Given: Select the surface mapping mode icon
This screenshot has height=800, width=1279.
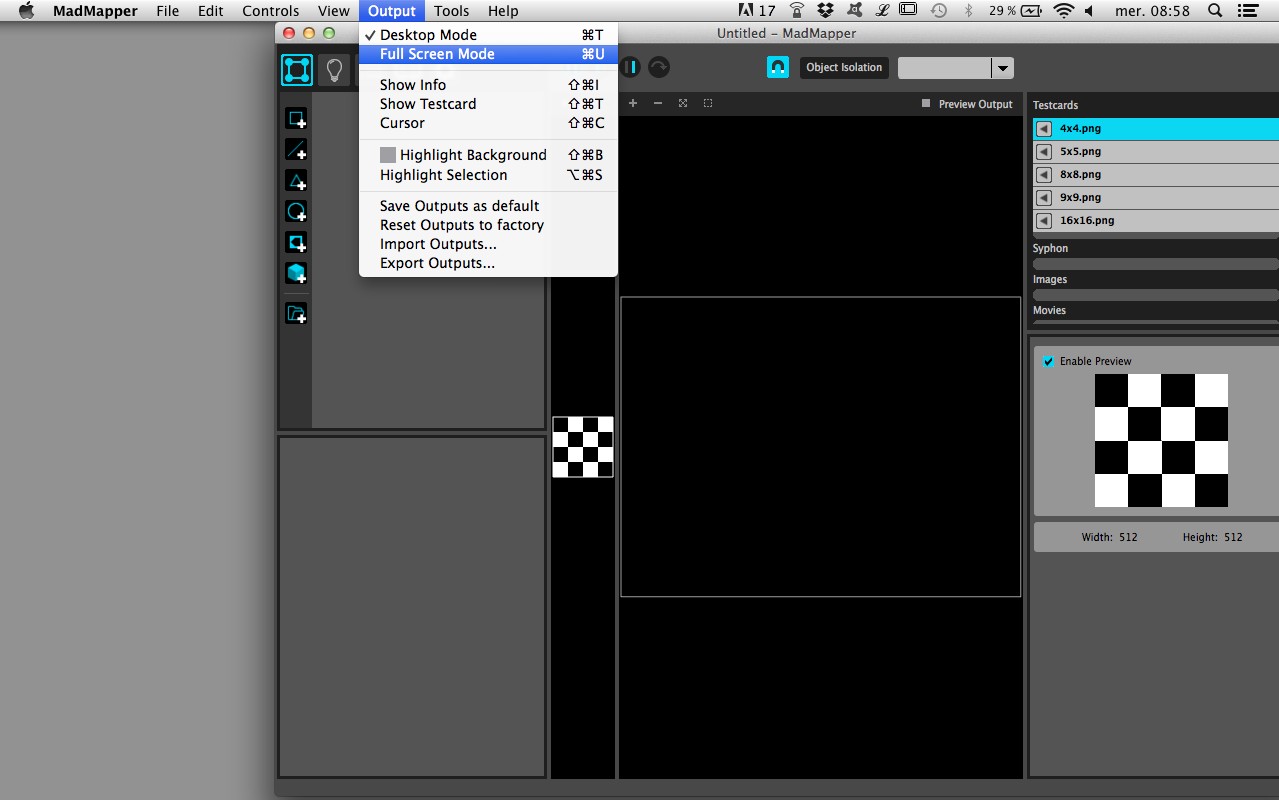Looking at the screenshot, I should [x=297, y=69].
